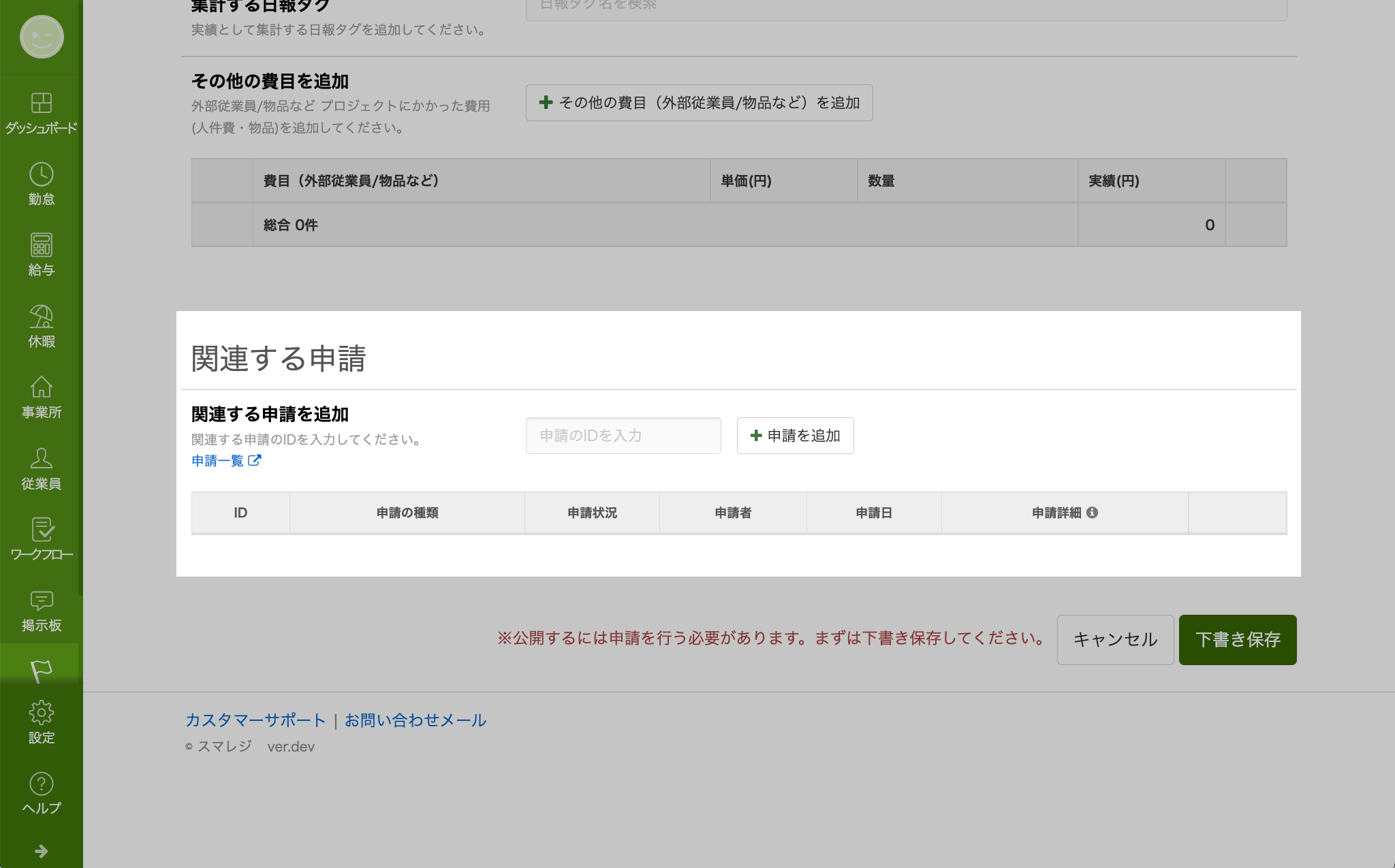The image size is (1395, 868).
Task: Select the flag project icon in sidebar
Action: click(x=41, y=671)
